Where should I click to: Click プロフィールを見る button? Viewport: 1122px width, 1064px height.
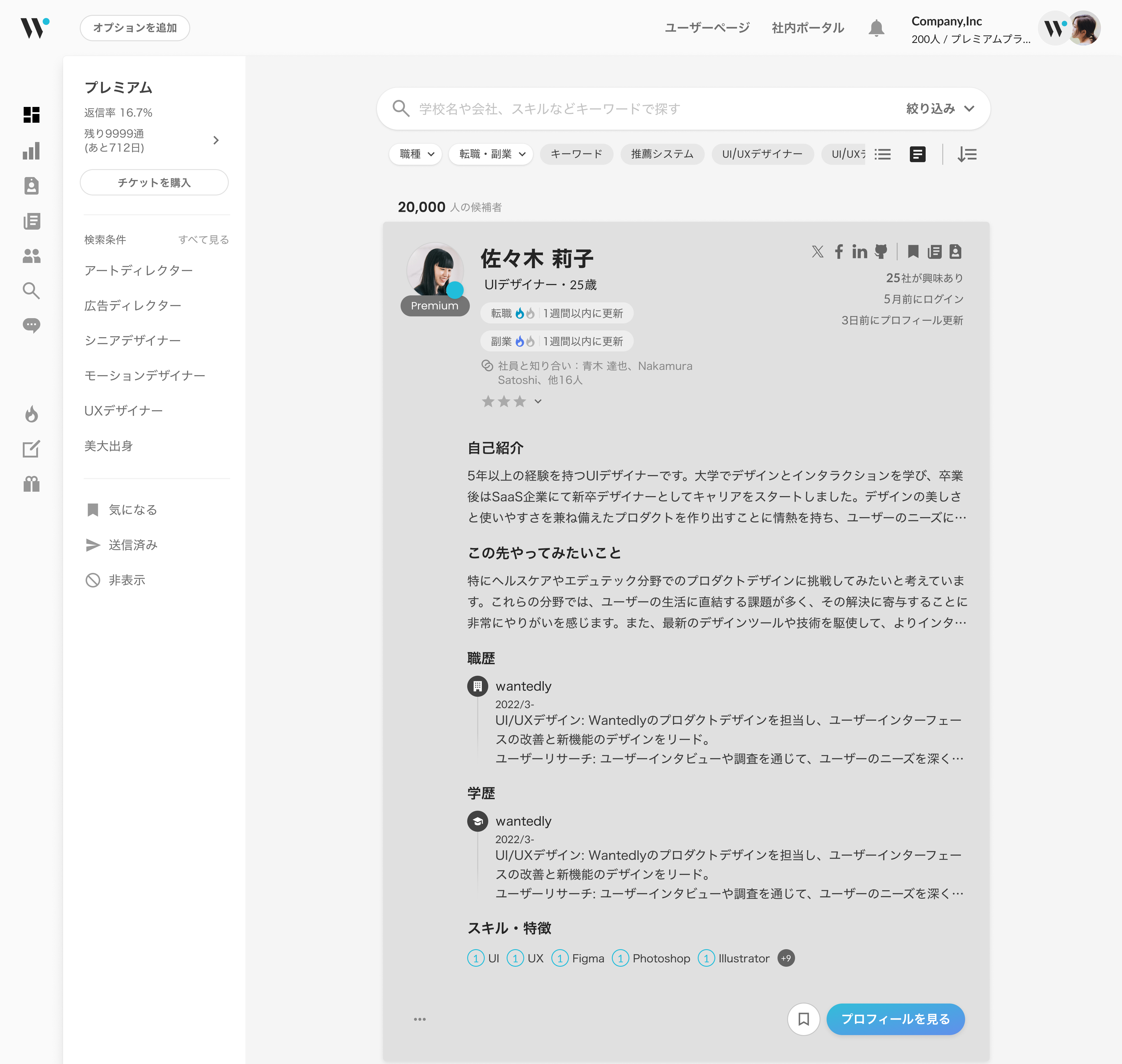pos(896,1019)
